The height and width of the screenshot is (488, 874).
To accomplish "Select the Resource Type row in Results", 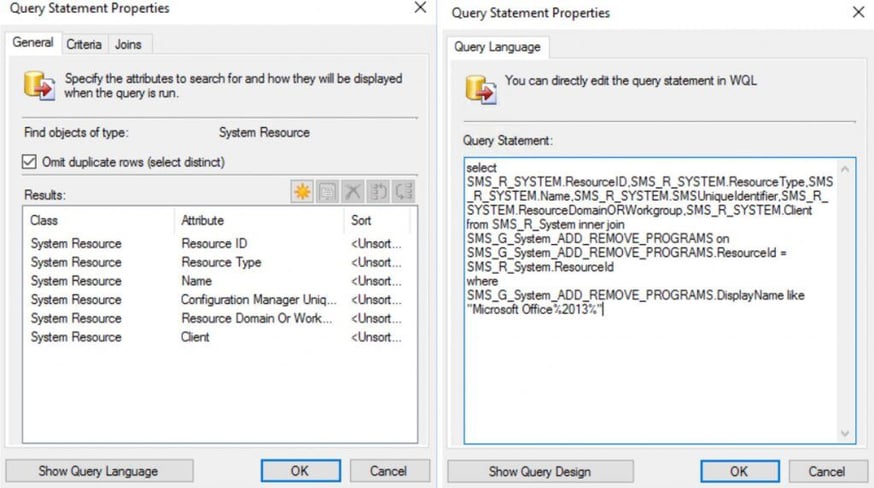I will pos(220,262).
